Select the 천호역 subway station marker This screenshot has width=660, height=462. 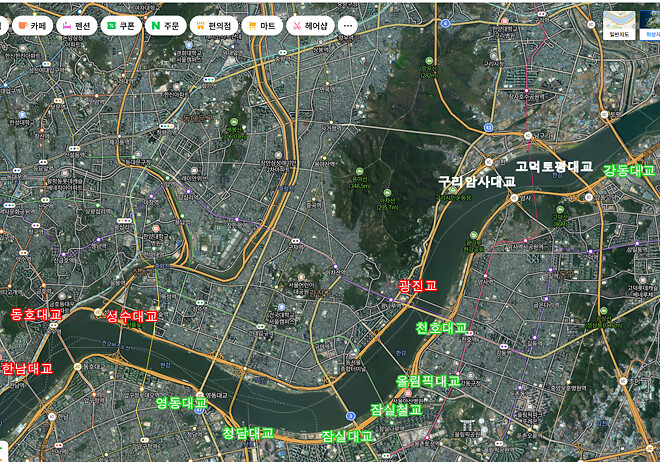pos(470,333)
